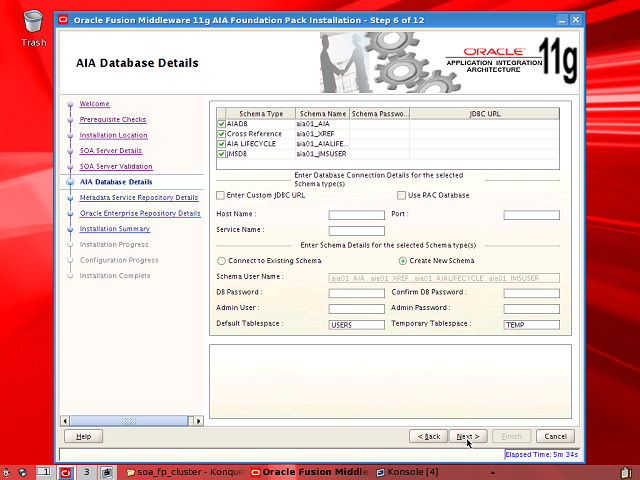Open the Installation Summary step link

click(x=114, y=229)
